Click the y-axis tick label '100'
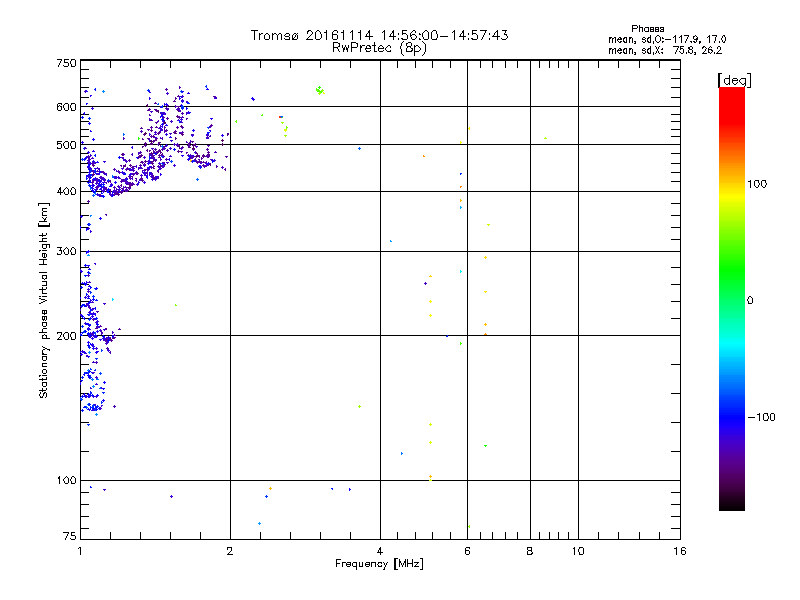800x600 pixels. point(66,480)
